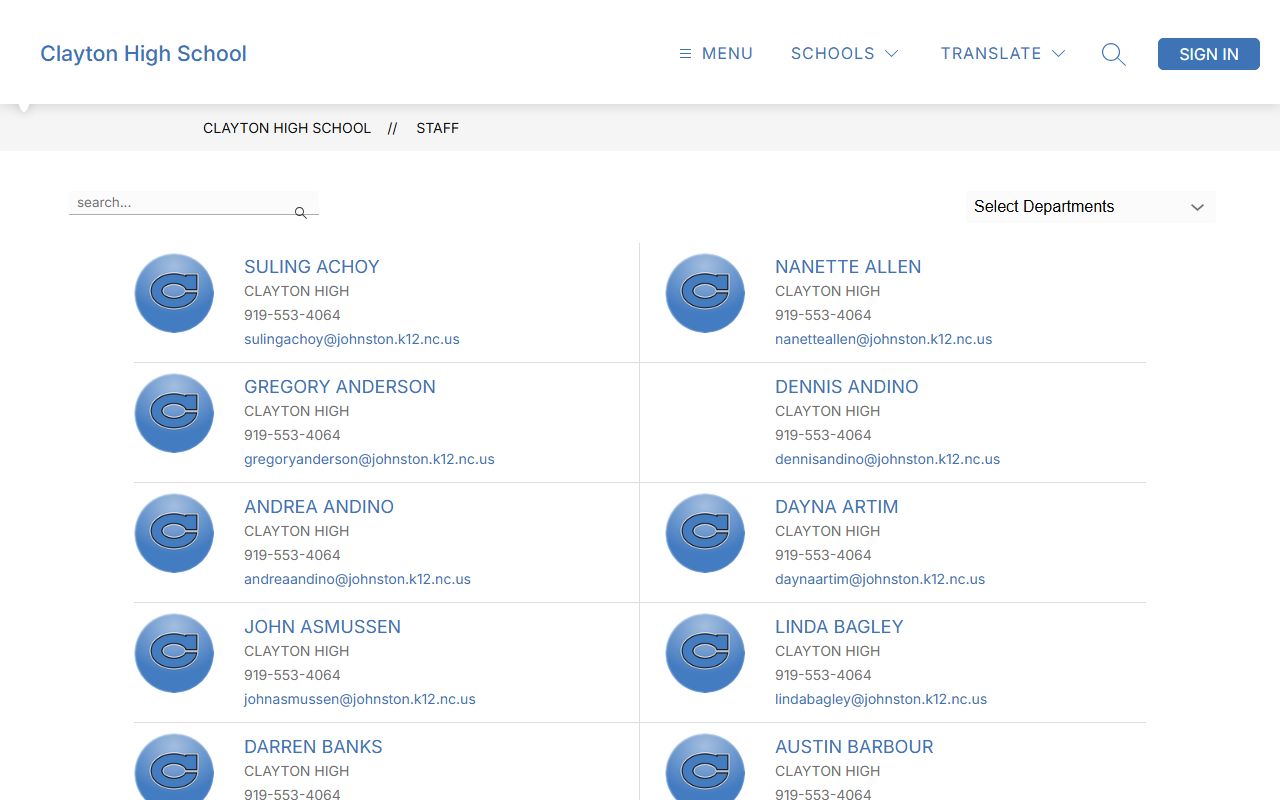Email andreaandino@johnston.k12.nc.us
This screenshot has width=1280, height=800.
(357, 579)
